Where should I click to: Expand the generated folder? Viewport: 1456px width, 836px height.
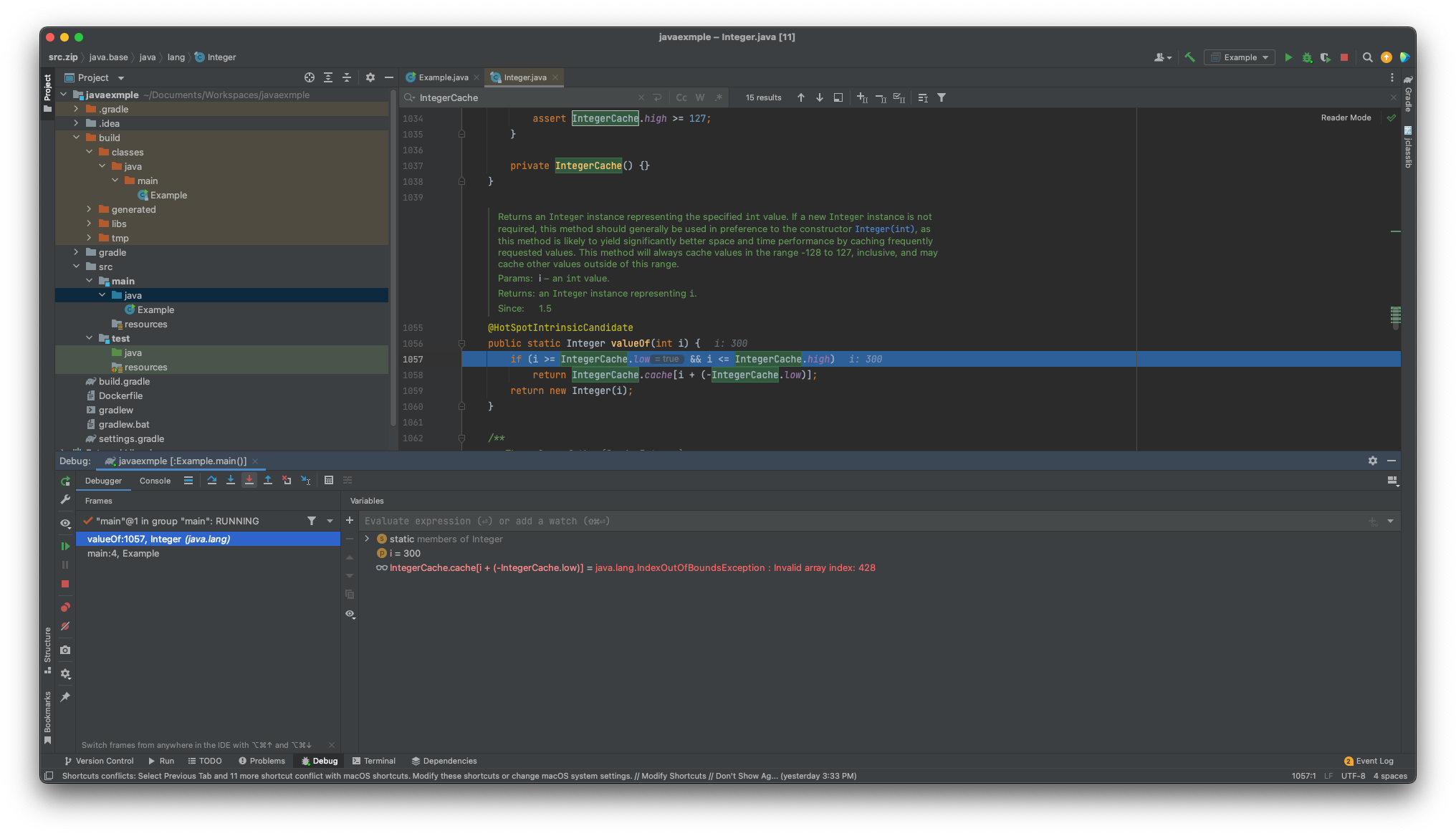pyautogui.click(x=89, y=209)
